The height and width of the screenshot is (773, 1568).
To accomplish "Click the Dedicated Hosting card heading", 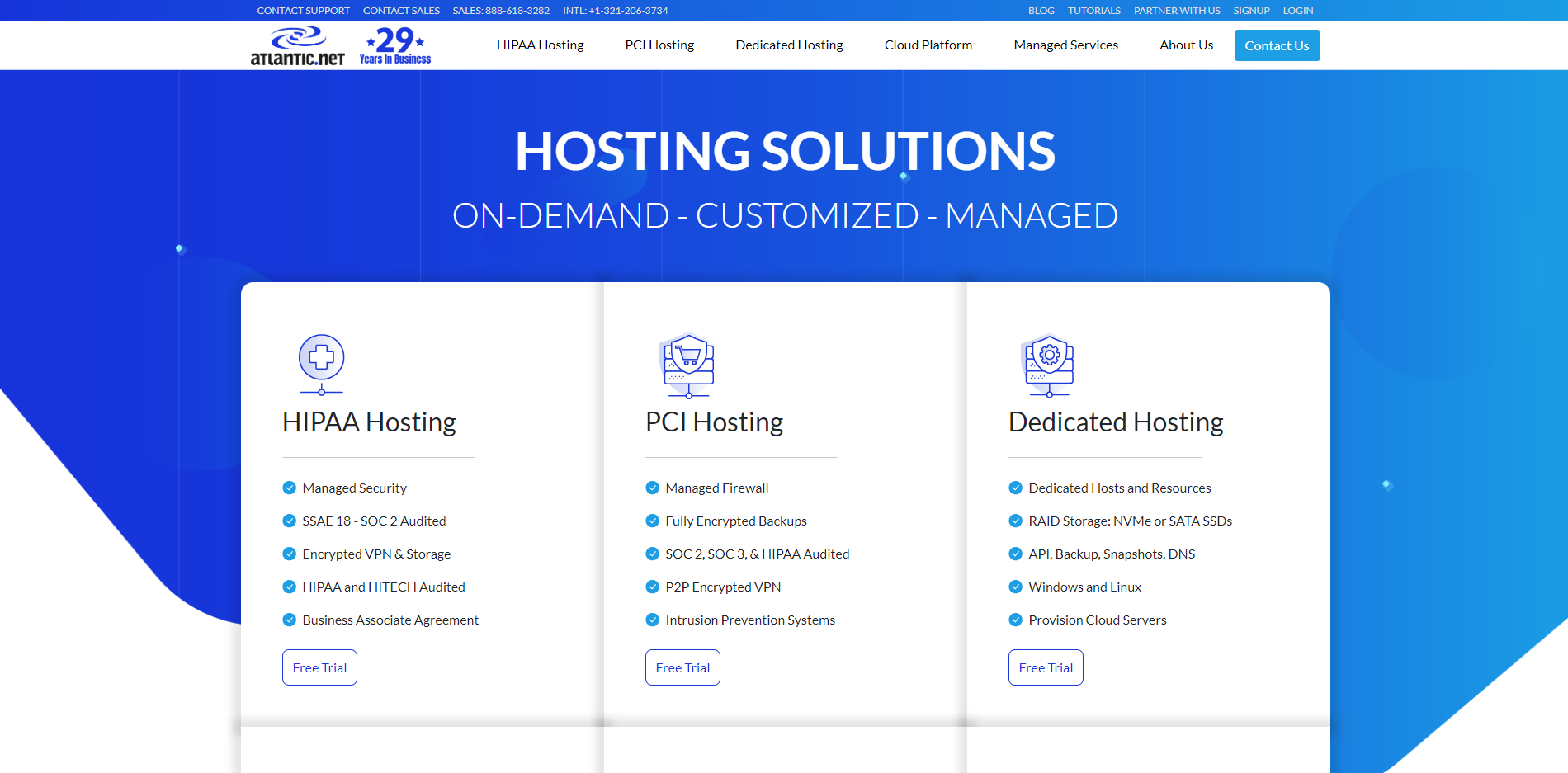I will [x=1116, y=422].
